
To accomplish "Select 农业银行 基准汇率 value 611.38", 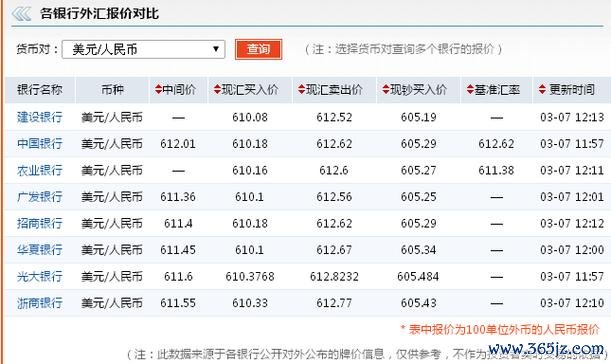I will click(496, 170).
